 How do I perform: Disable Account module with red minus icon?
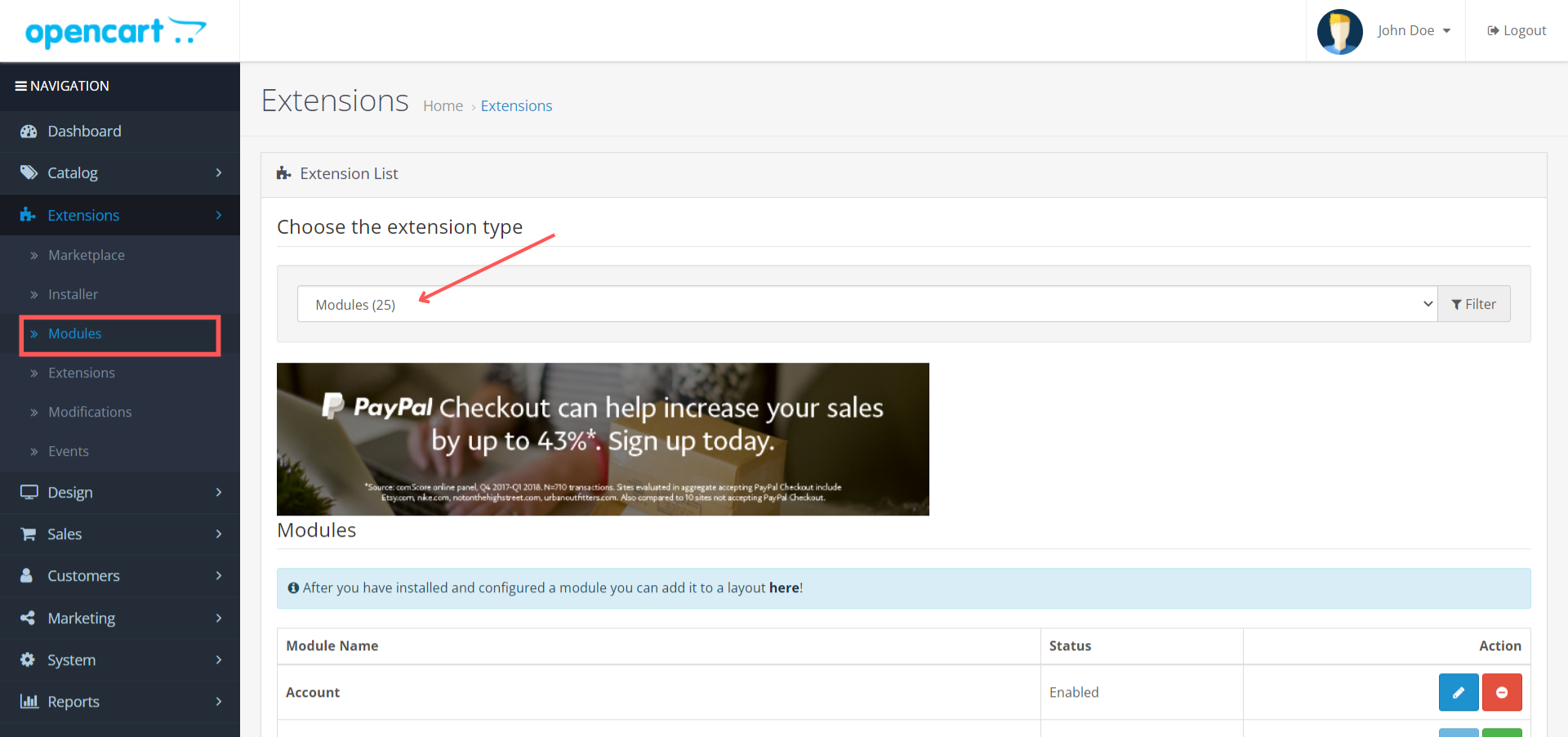click(1502, 692)
